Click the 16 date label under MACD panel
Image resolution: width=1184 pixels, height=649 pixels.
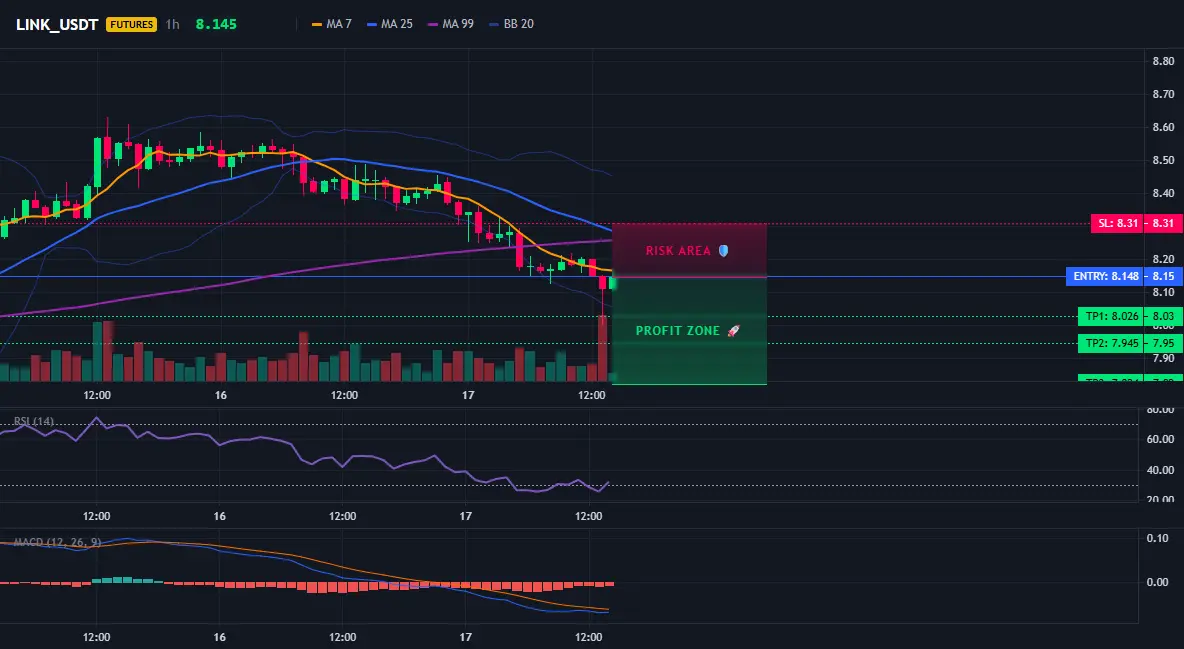click(219, 637)
